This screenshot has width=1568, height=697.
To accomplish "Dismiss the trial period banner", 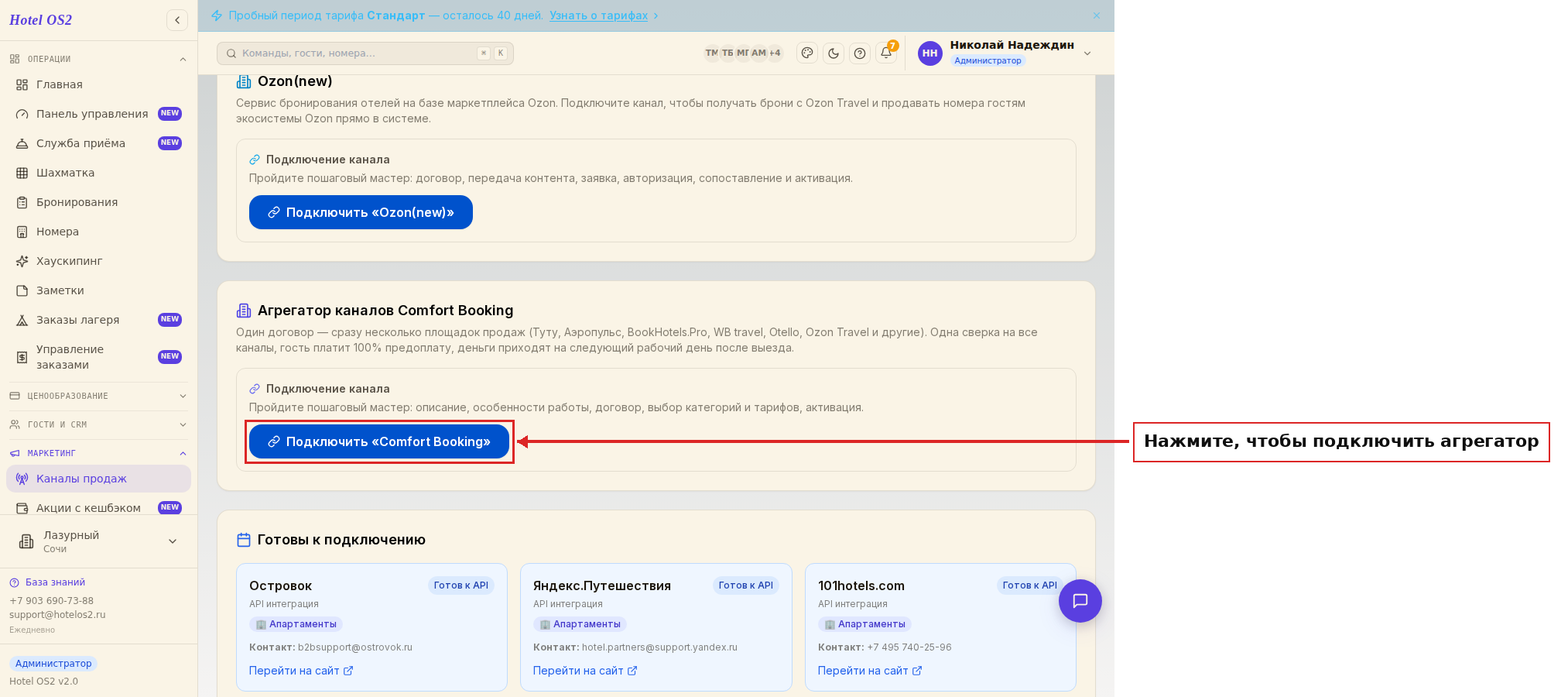I will pyautogui.click(x=1097, y=15).
